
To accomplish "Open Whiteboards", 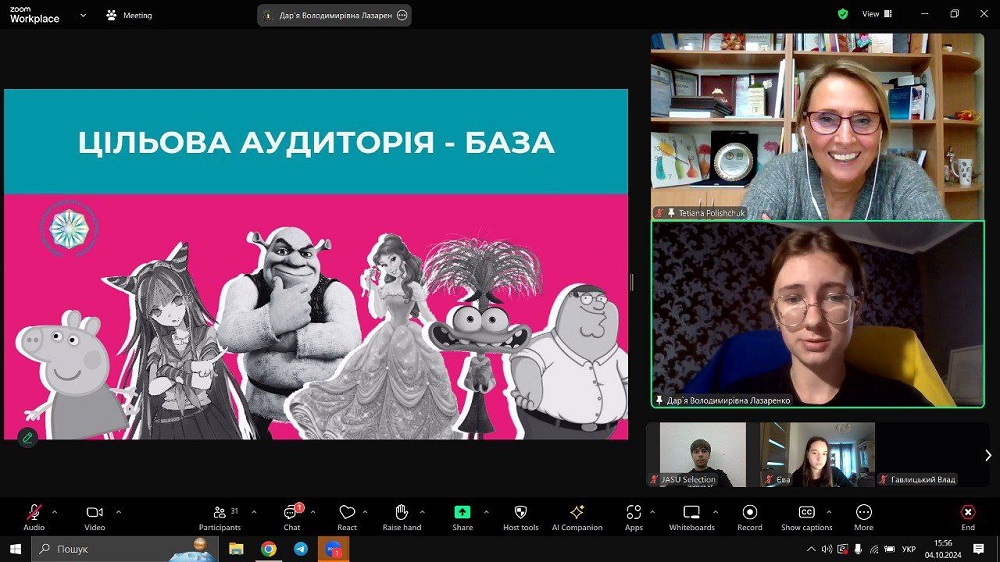I will 691,512.
